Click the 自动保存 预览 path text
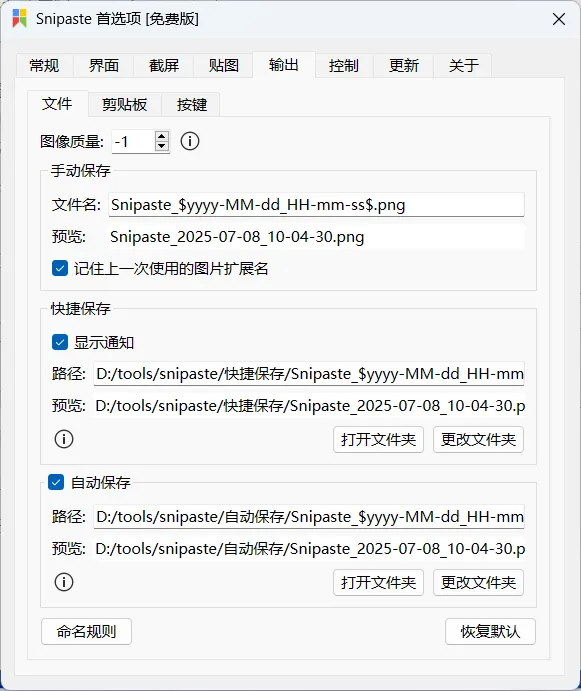581x691 pixels. click(x=310, y=549)
